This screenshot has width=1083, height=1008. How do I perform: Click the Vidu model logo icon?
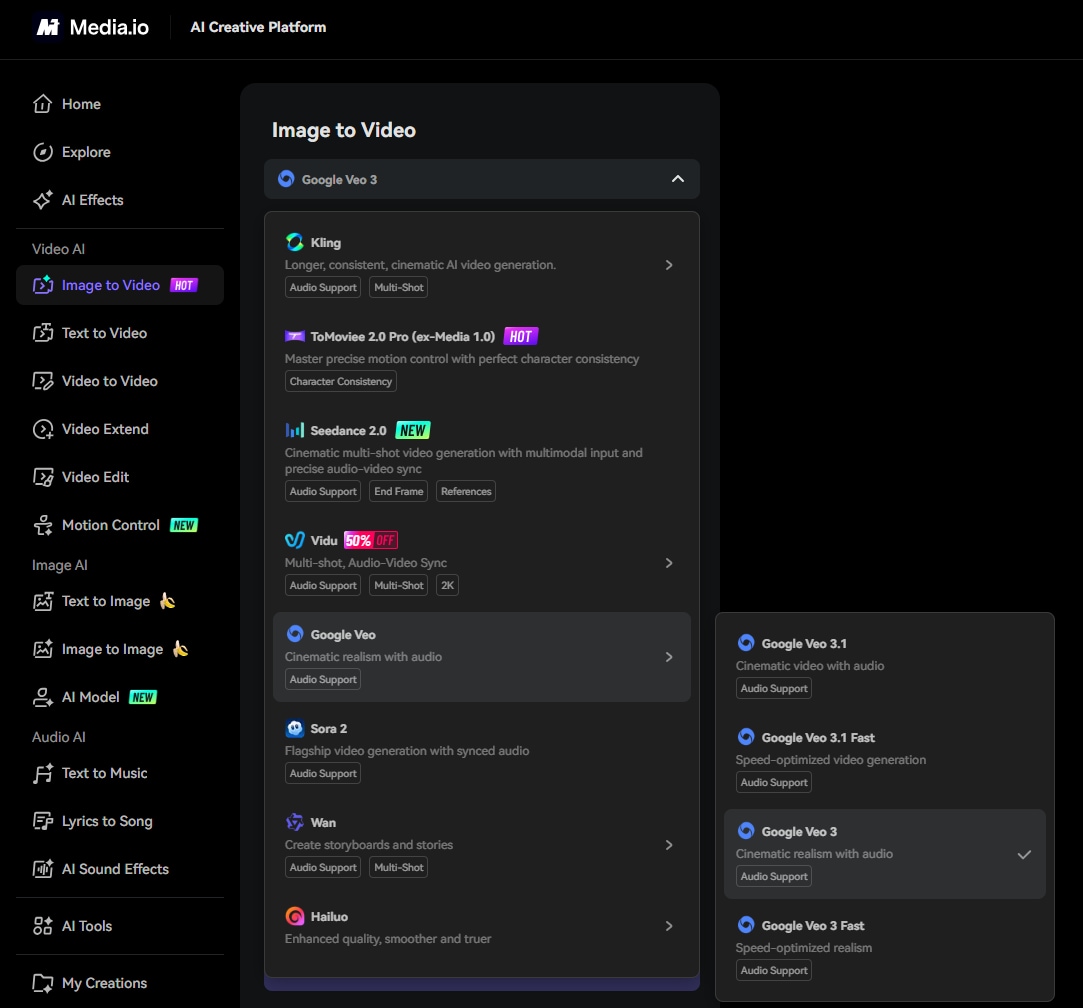295,540
